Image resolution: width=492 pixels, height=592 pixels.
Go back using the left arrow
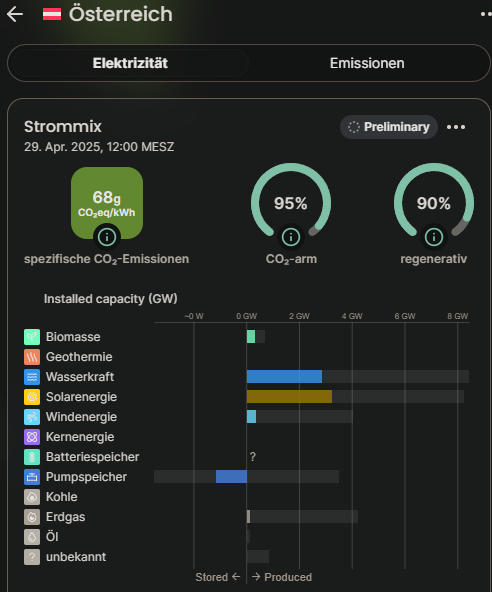[15, 14]
